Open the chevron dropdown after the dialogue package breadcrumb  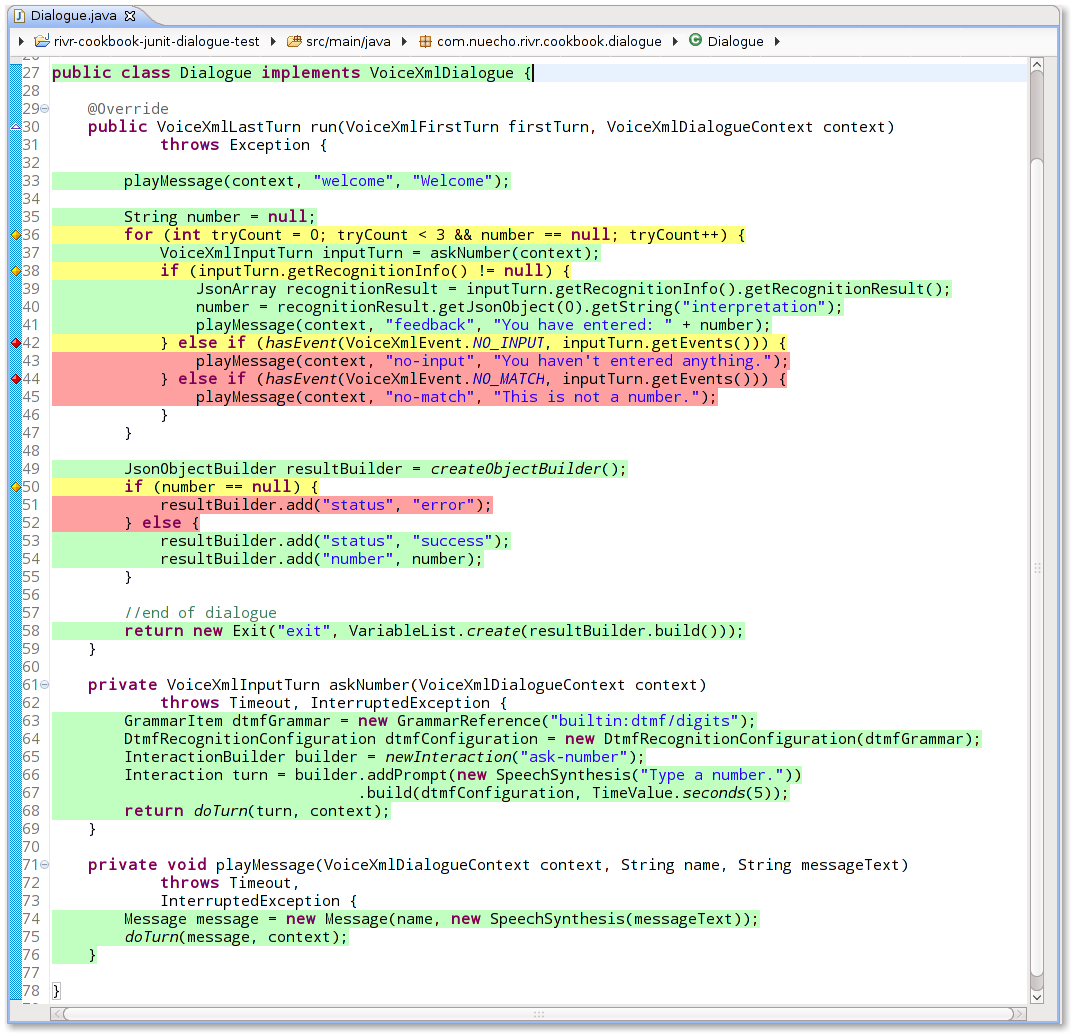pos(676,40)
